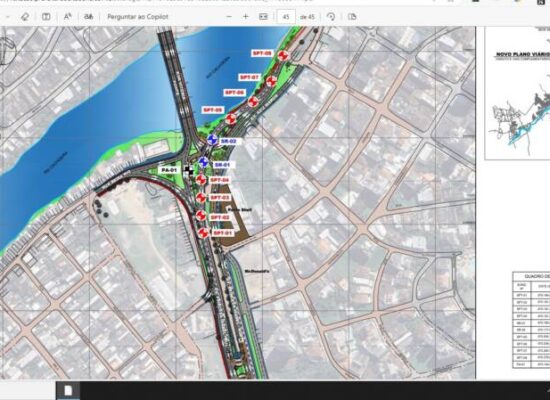This screenshot has width=550, height=400.
Task: Click the SPT-01 label on the map
Action: click(x=222, y=233)
